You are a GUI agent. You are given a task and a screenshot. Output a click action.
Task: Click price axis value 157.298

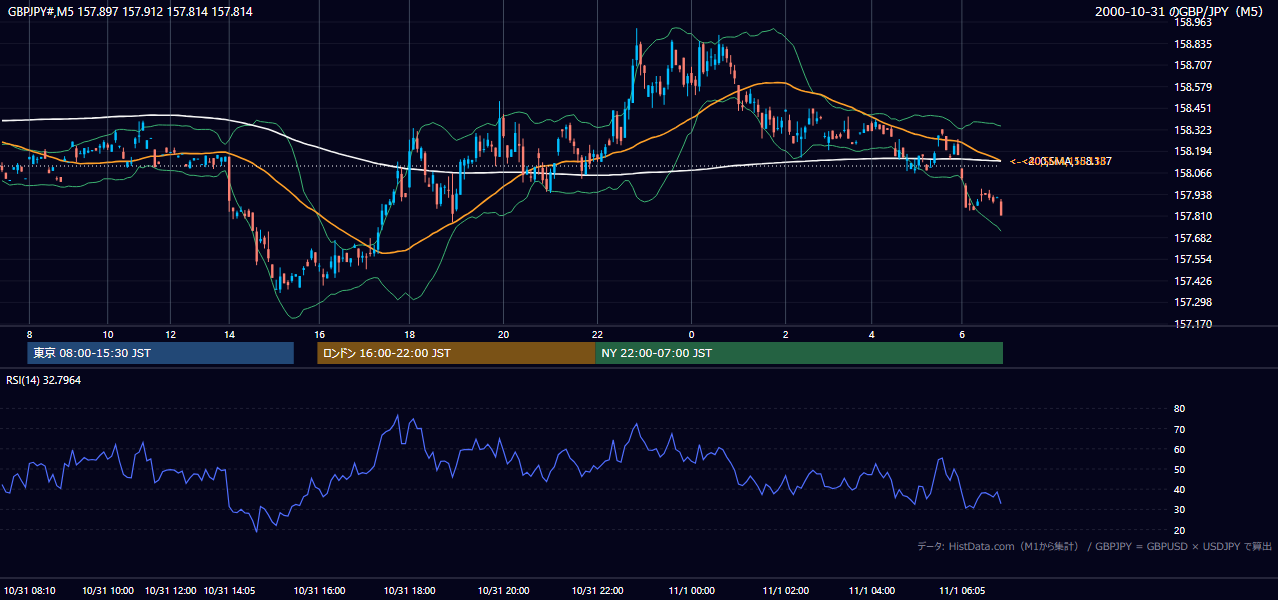coord(1193,302)
